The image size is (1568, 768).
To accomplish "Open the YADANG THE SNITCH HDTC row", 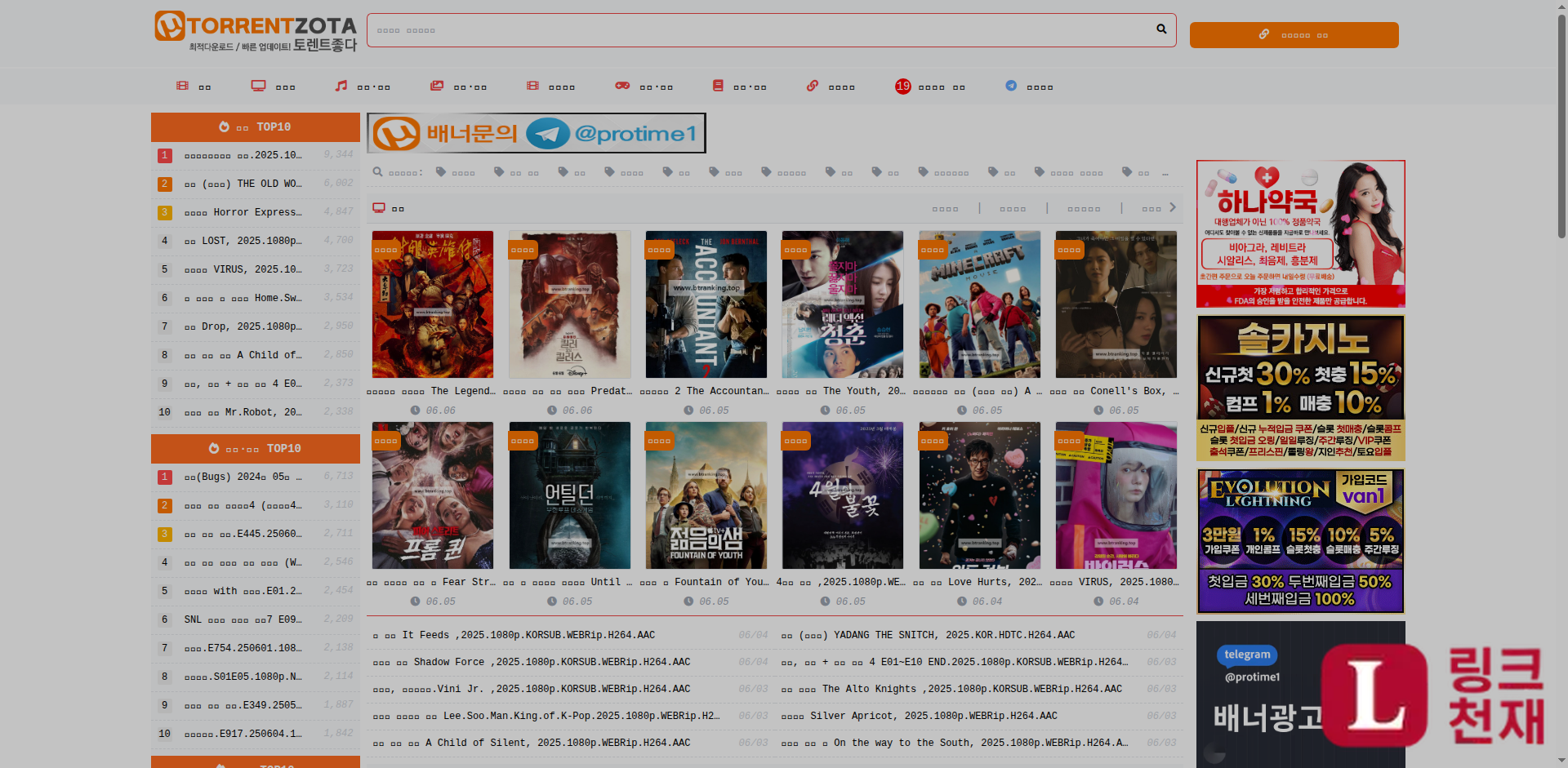I will 928,635.
